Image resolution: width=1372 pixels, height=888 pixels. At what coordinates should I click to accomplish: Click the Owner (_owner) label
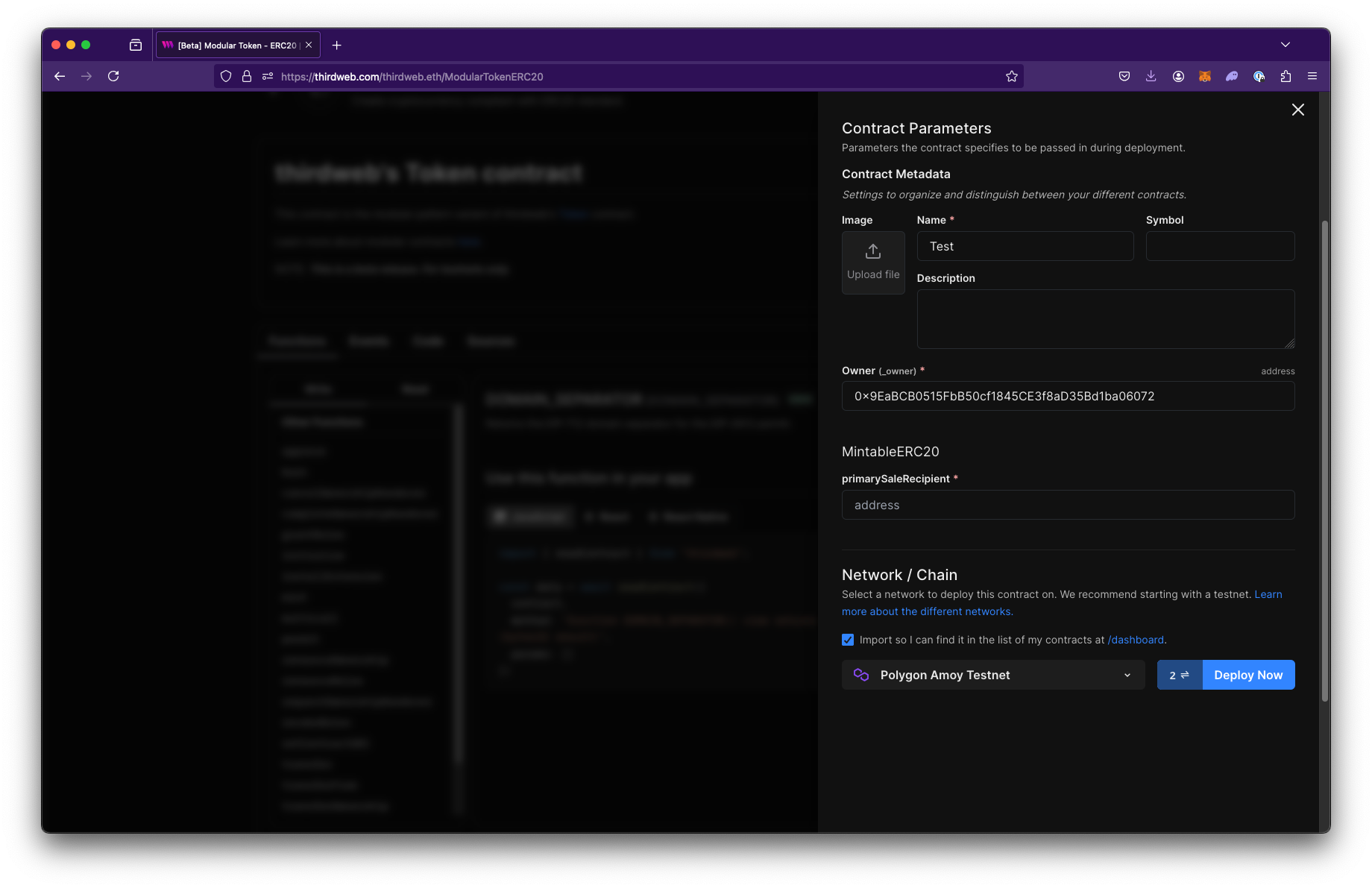coord(879,371)
